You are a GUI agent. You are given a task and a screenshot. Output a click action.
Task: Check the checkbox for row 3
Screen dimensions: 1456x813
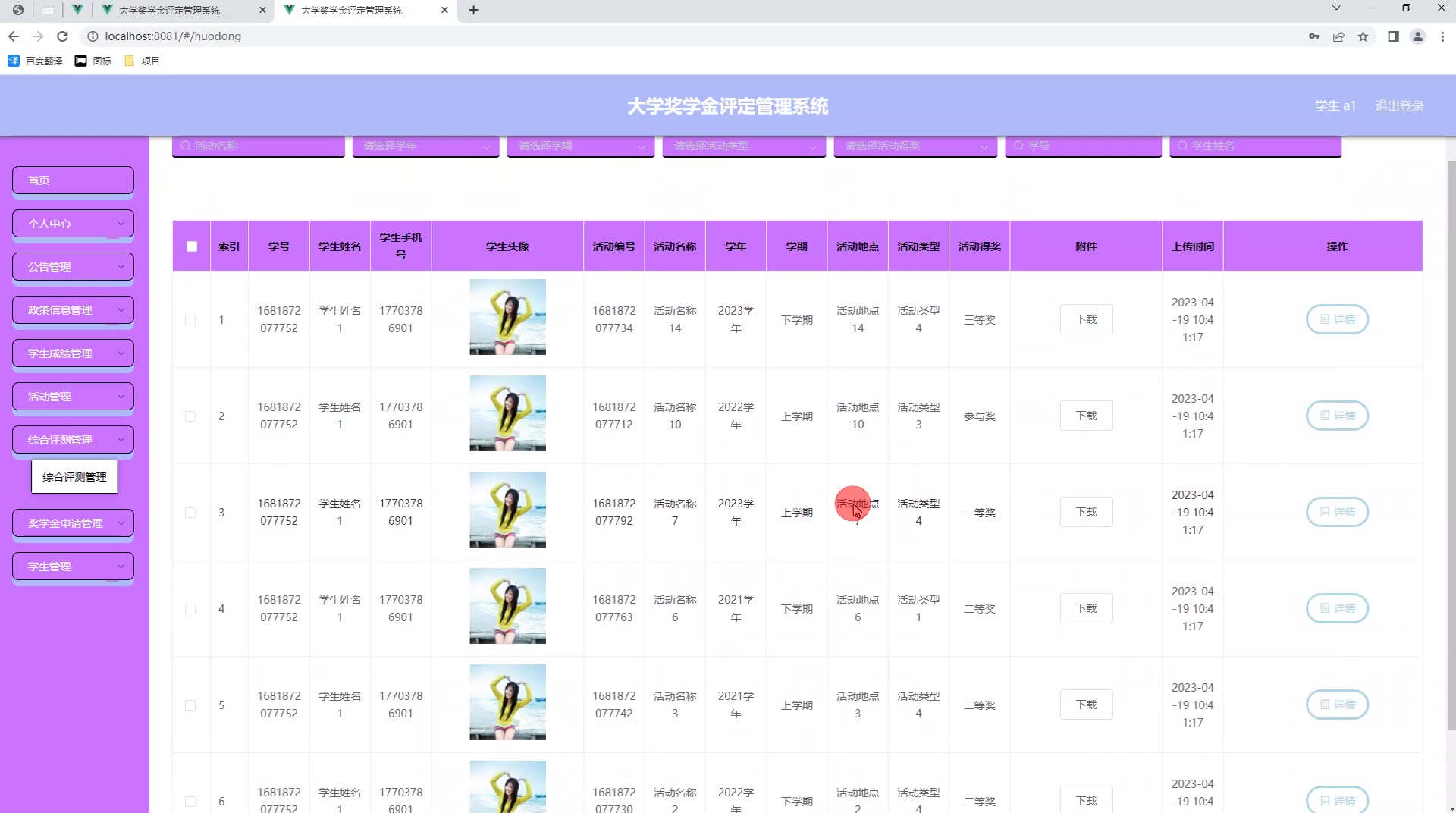190,513
